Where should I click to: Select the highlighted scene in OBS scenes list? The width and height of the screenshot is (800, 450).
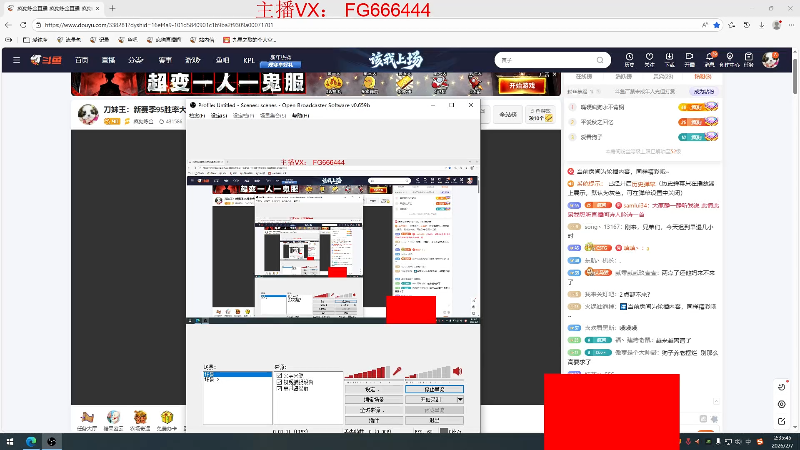pyautogui.click(x=238, y=374)
